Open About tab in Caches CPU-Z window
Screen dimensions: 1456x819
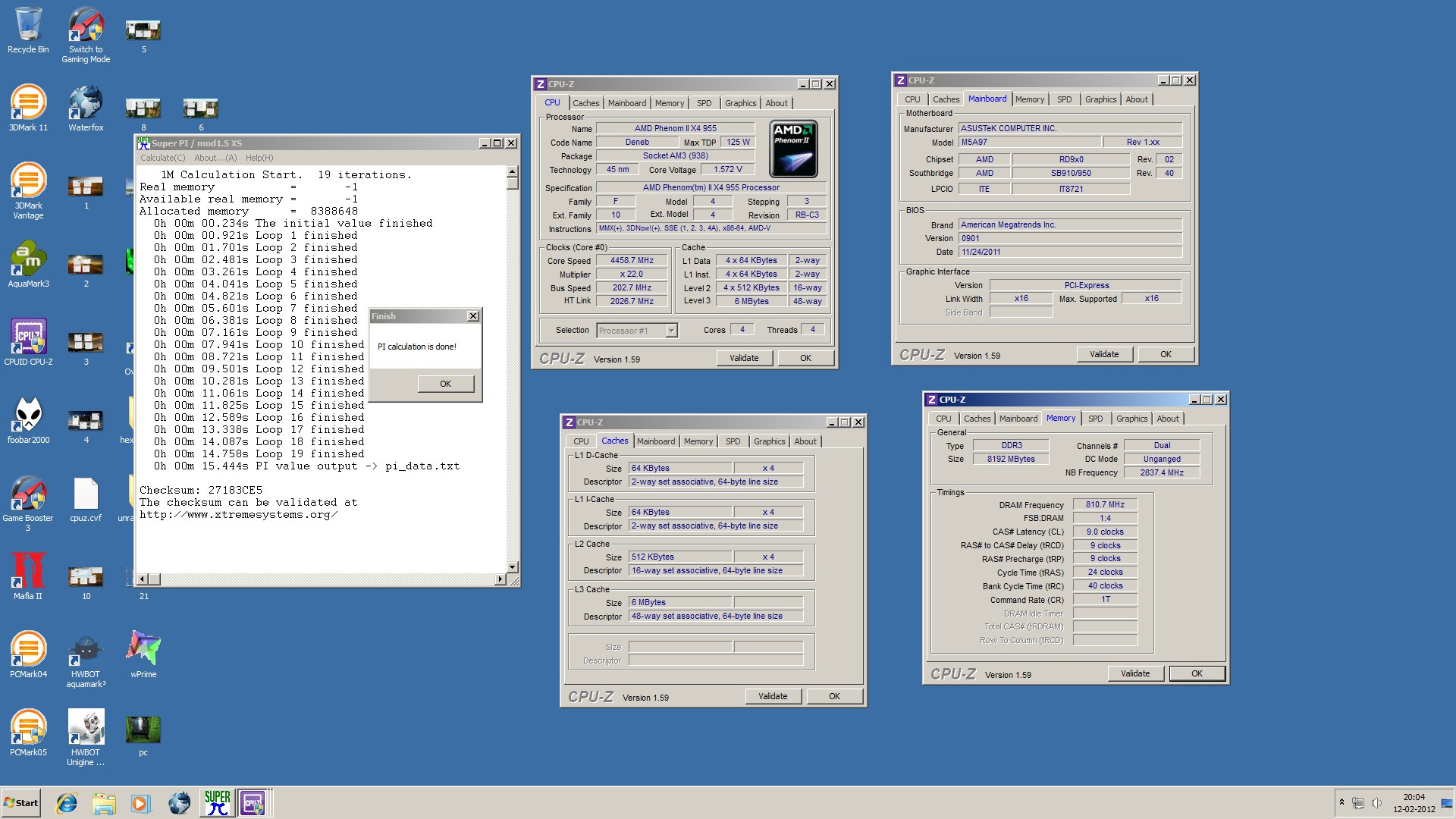click(805, 441)
